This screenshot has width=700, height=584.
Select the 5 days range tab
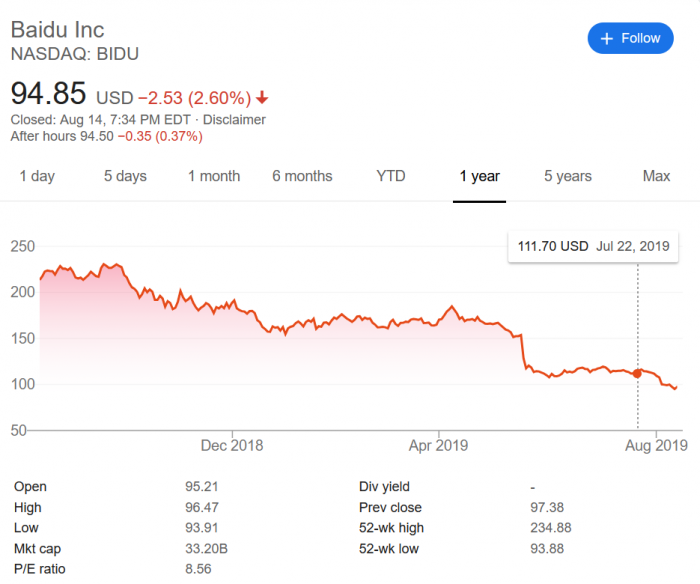125,176
